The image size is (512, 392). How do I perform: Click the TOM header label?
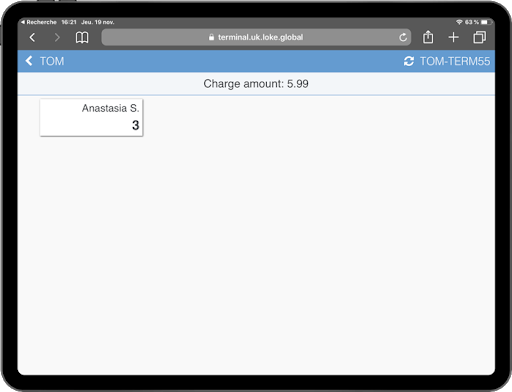52,61
